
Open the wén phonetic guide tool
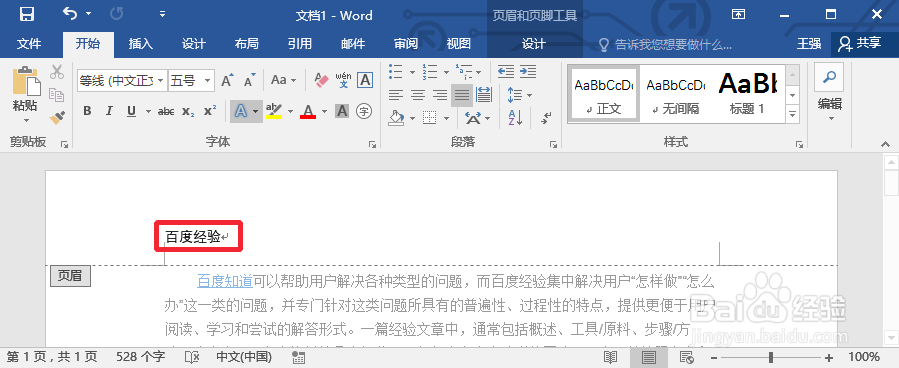(x=343, y=80)
